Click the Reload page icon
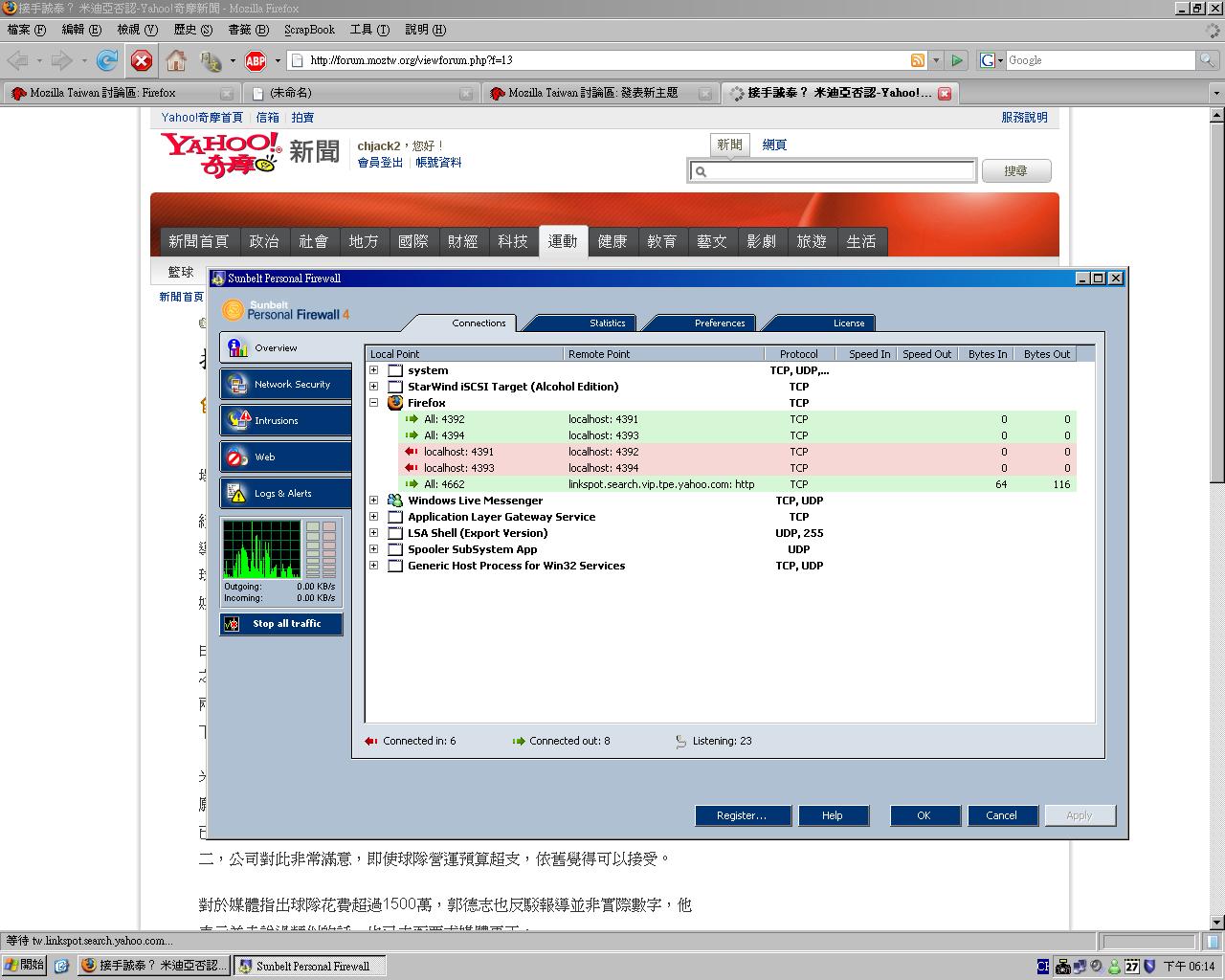This screenshot has height=980, width=1225. pyautogui.click(x=107, y=61)
